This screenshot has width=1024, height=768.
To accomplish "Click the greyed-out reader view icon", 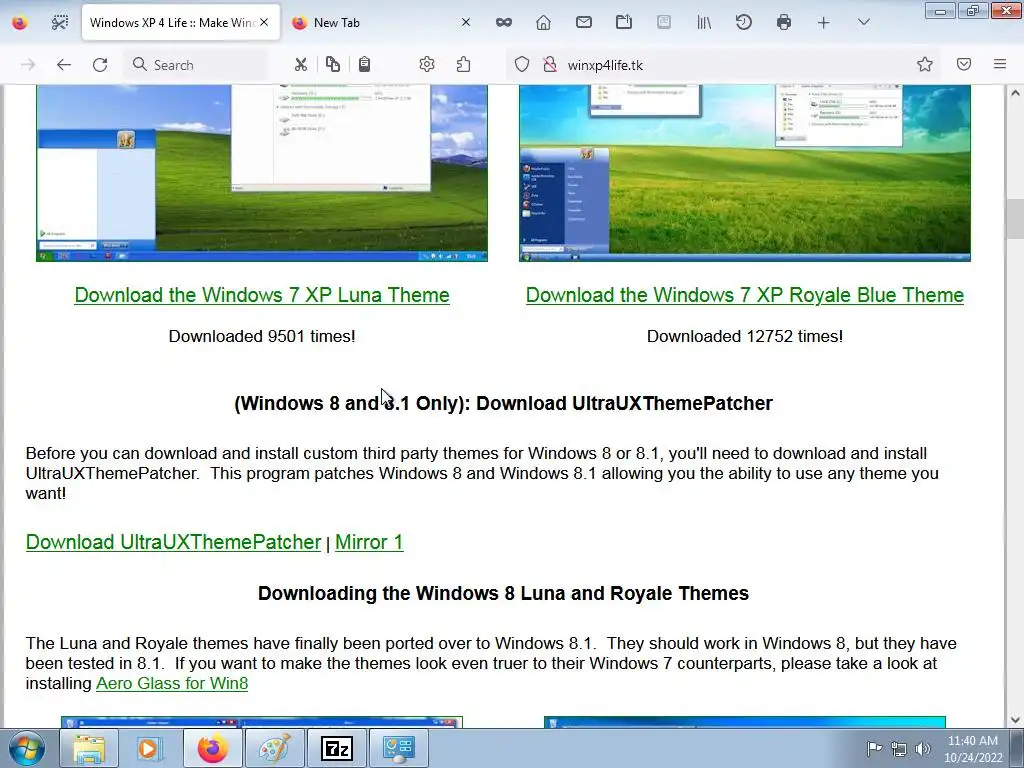I will [664, 22].
